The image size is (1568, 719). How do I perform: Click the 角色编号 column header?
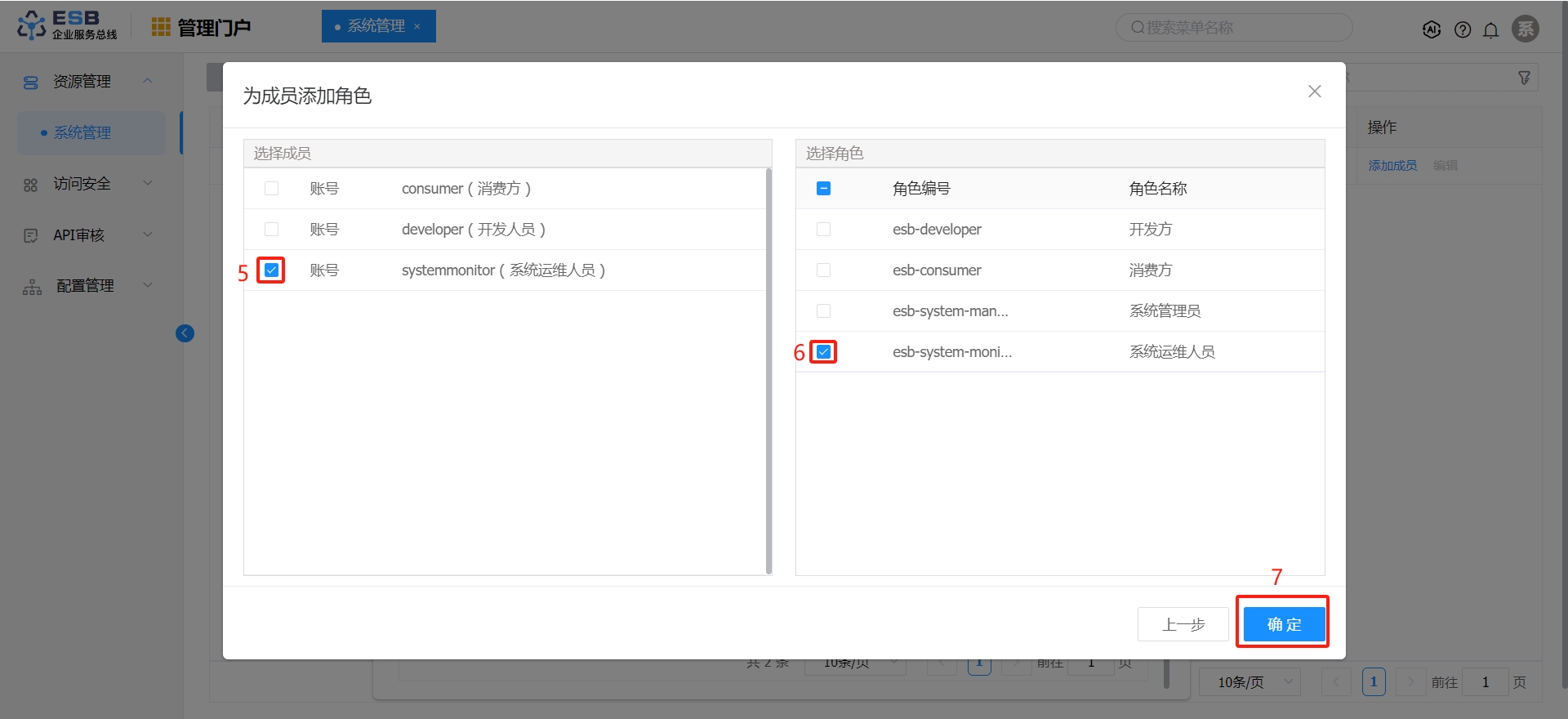(921, 189)
